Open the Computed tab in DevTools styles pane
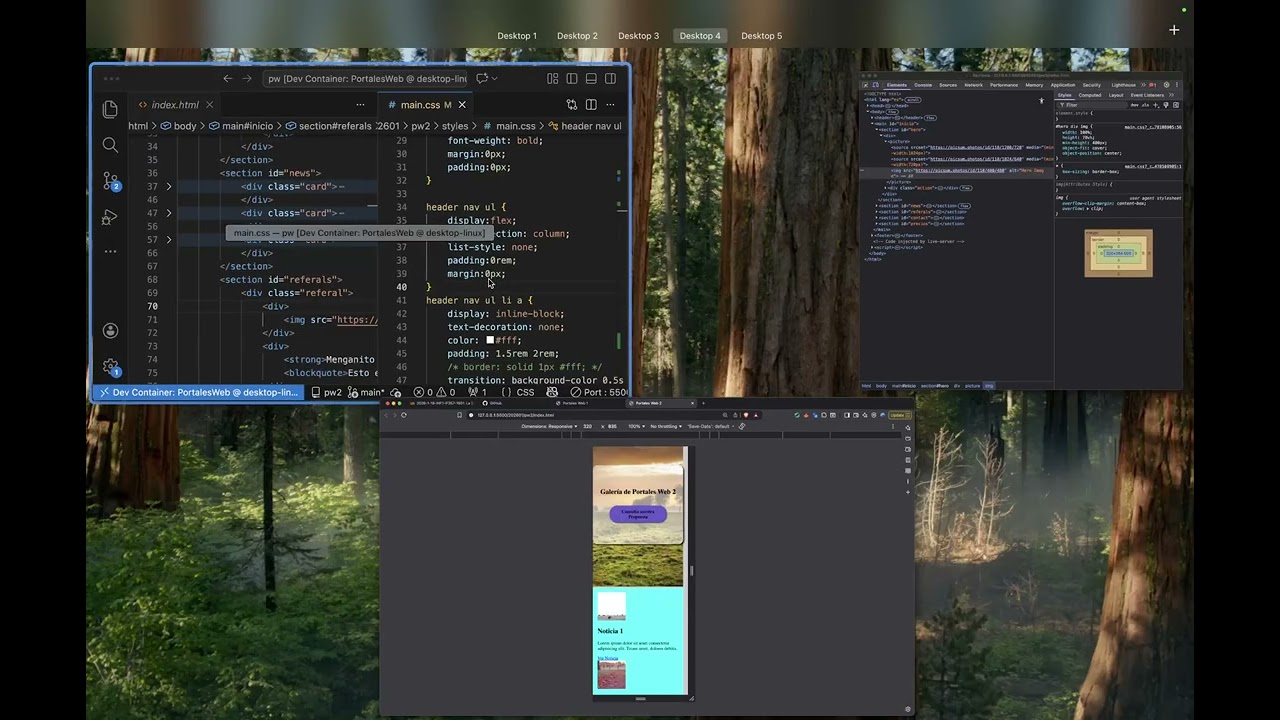This screenshot has height=720, width=1280. (x=1090, y=95)
